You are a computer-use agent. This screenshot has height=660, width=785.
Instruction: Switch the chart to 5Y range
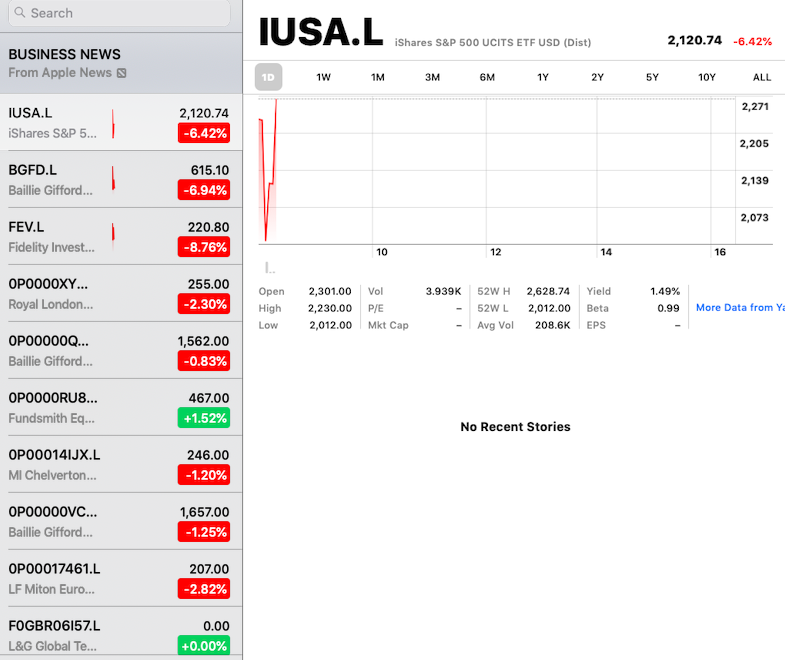[x=652, y=77]
